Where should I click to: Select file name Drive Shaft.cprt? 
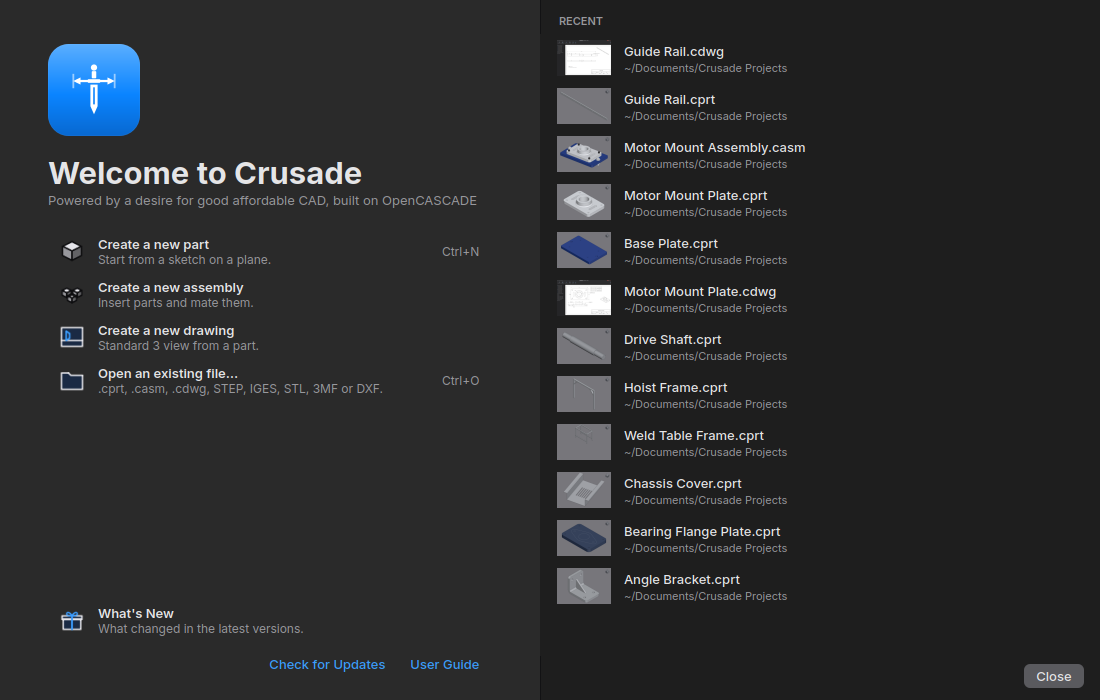[672, 340]
